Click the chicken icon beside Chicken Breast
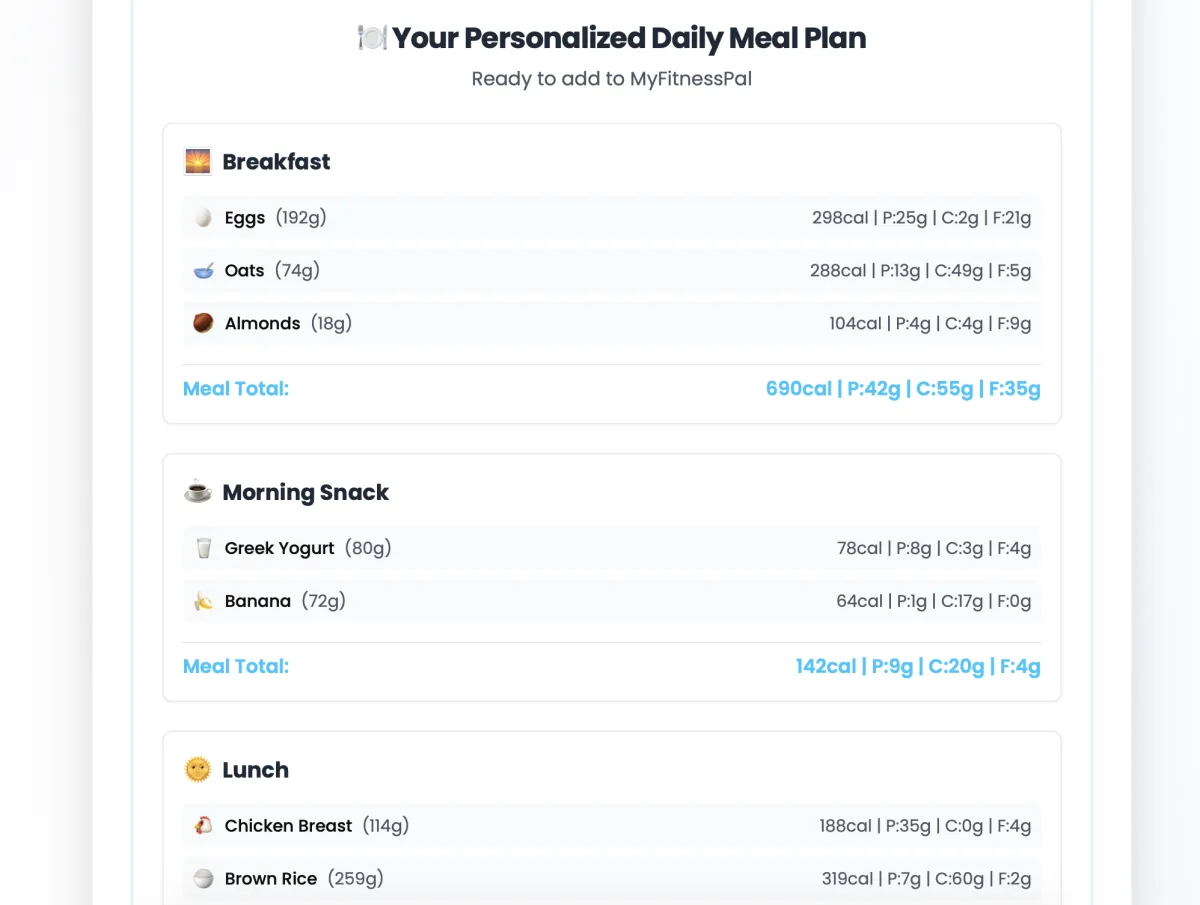The width and height of the screenshot is (1200, 905). pyautogui.click(x=203, y=826)
